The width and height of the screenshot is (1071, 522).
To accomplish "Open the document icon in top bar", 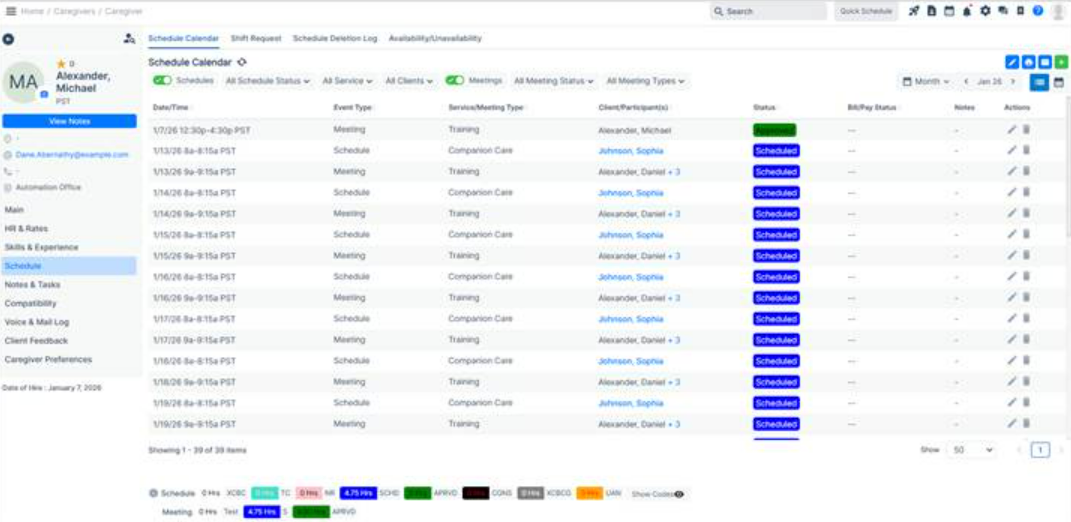I will [932, 11].
